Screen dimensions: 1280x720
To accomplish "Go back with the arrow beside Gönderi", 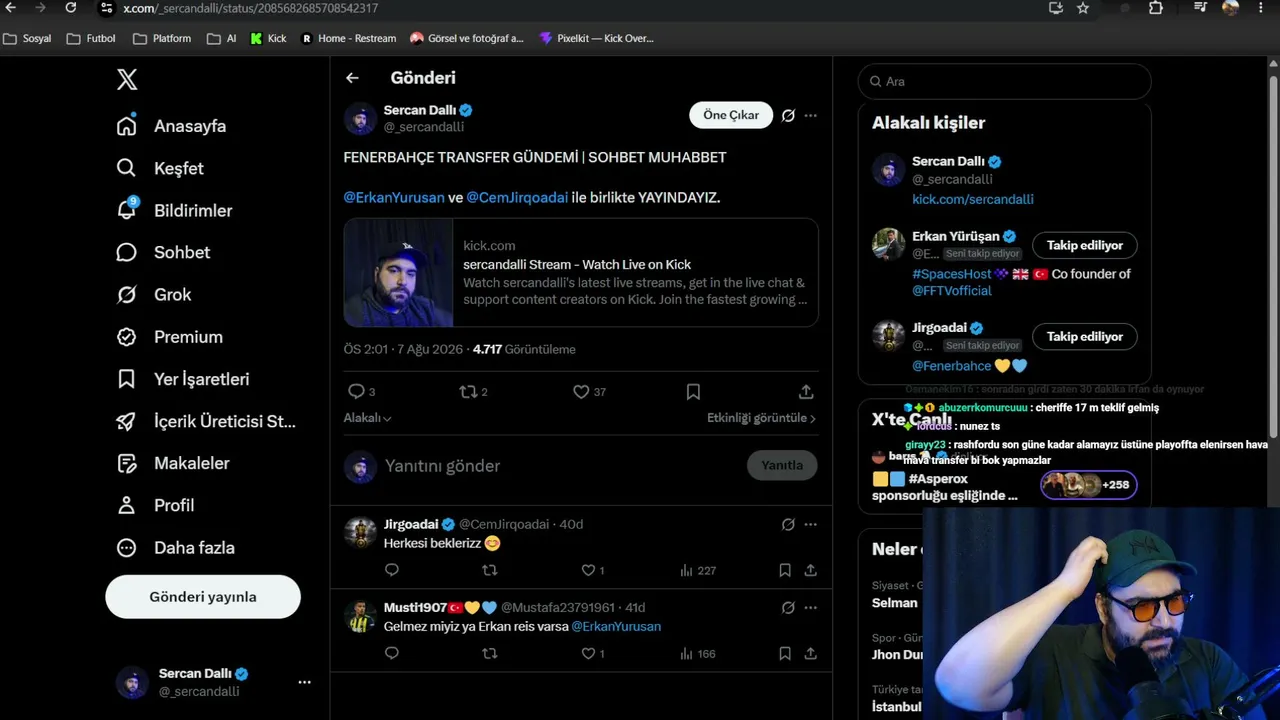I will tap(352, 78).
